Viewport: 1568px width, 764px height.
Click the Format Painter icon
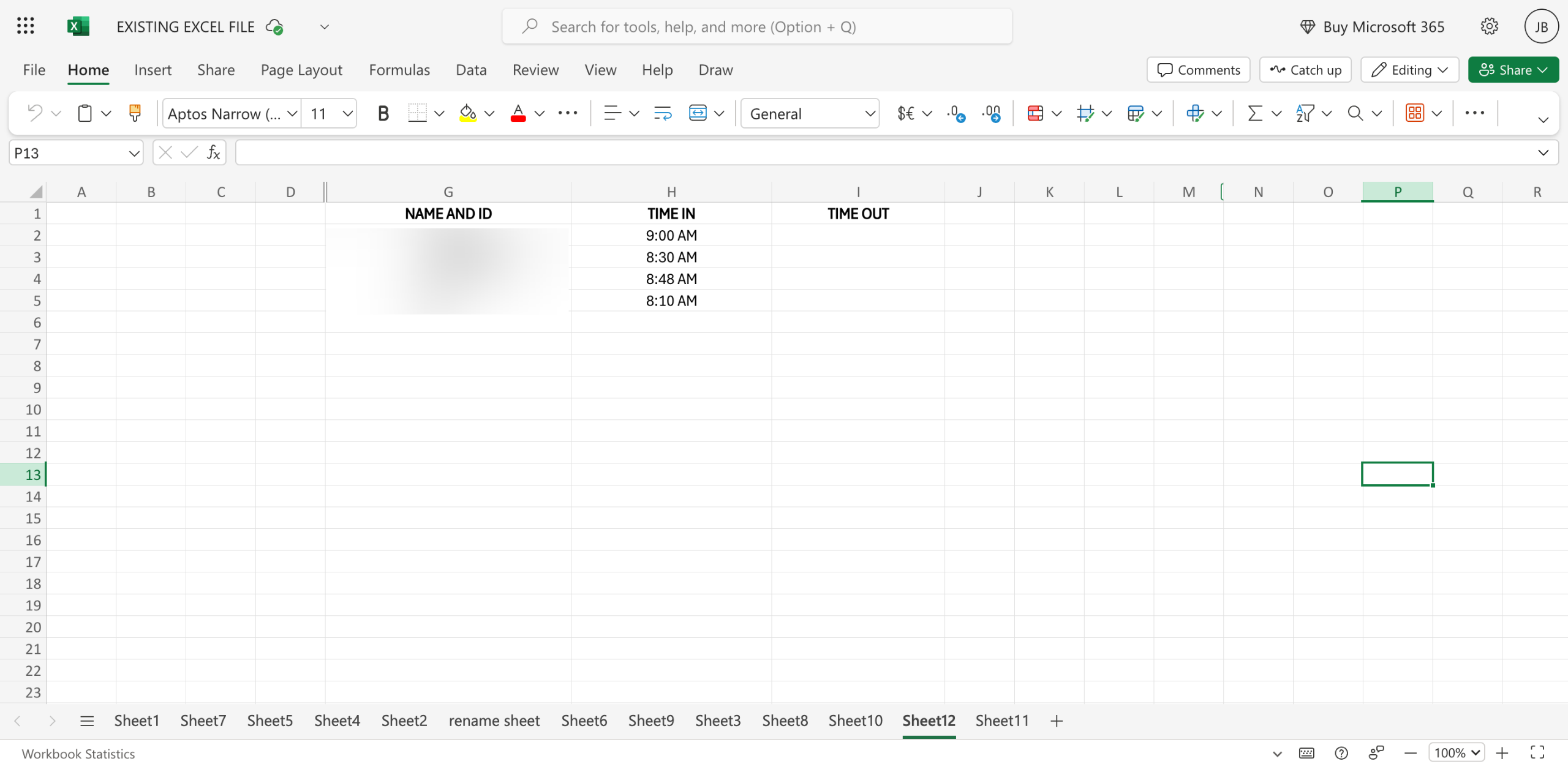point(135,113)
